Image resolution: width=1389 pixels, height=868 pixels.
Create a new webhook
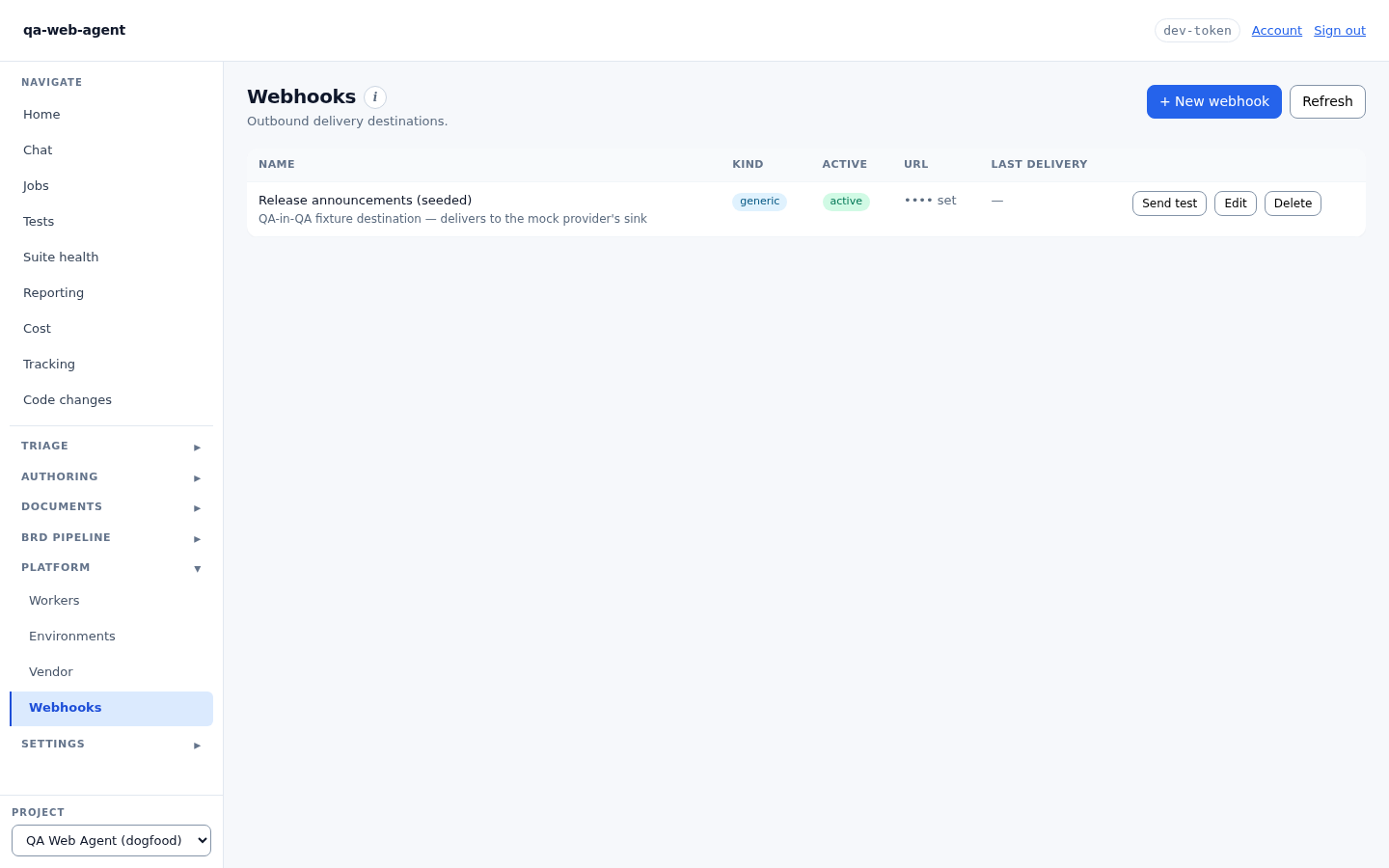coord(1214,102)
